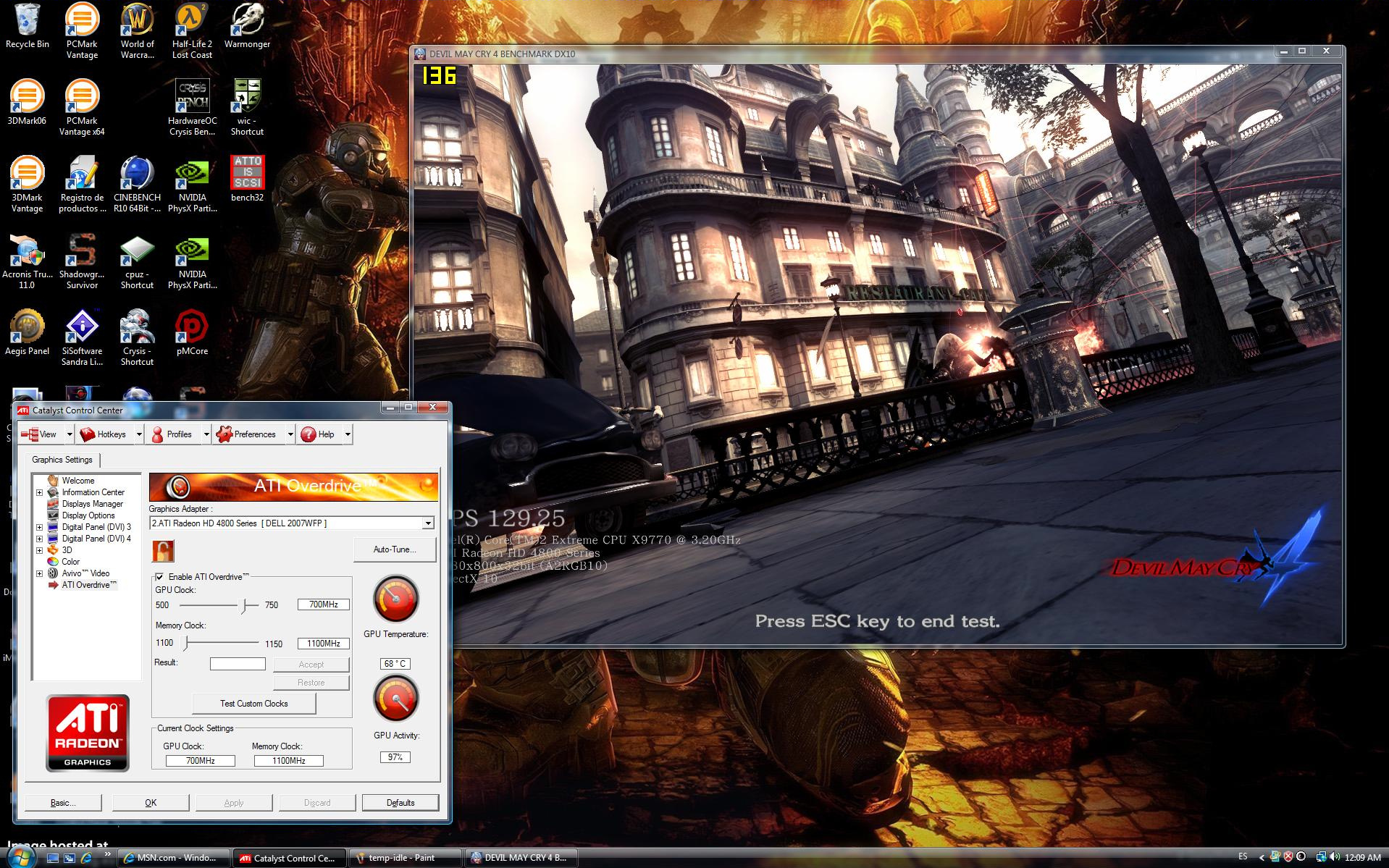Click the Memory Clock value field
The height and width of the screenshot is (868, 1389).
323,644
